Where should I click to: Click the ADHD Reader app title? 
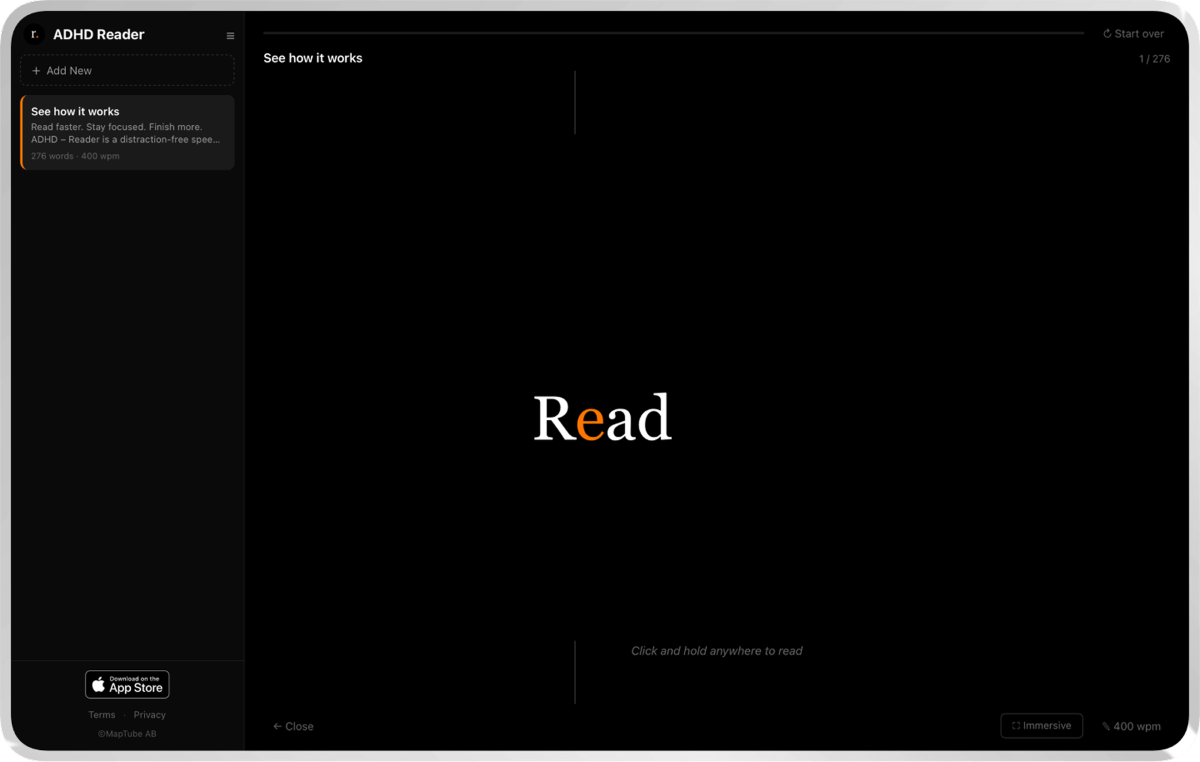[x=98, y=34]
